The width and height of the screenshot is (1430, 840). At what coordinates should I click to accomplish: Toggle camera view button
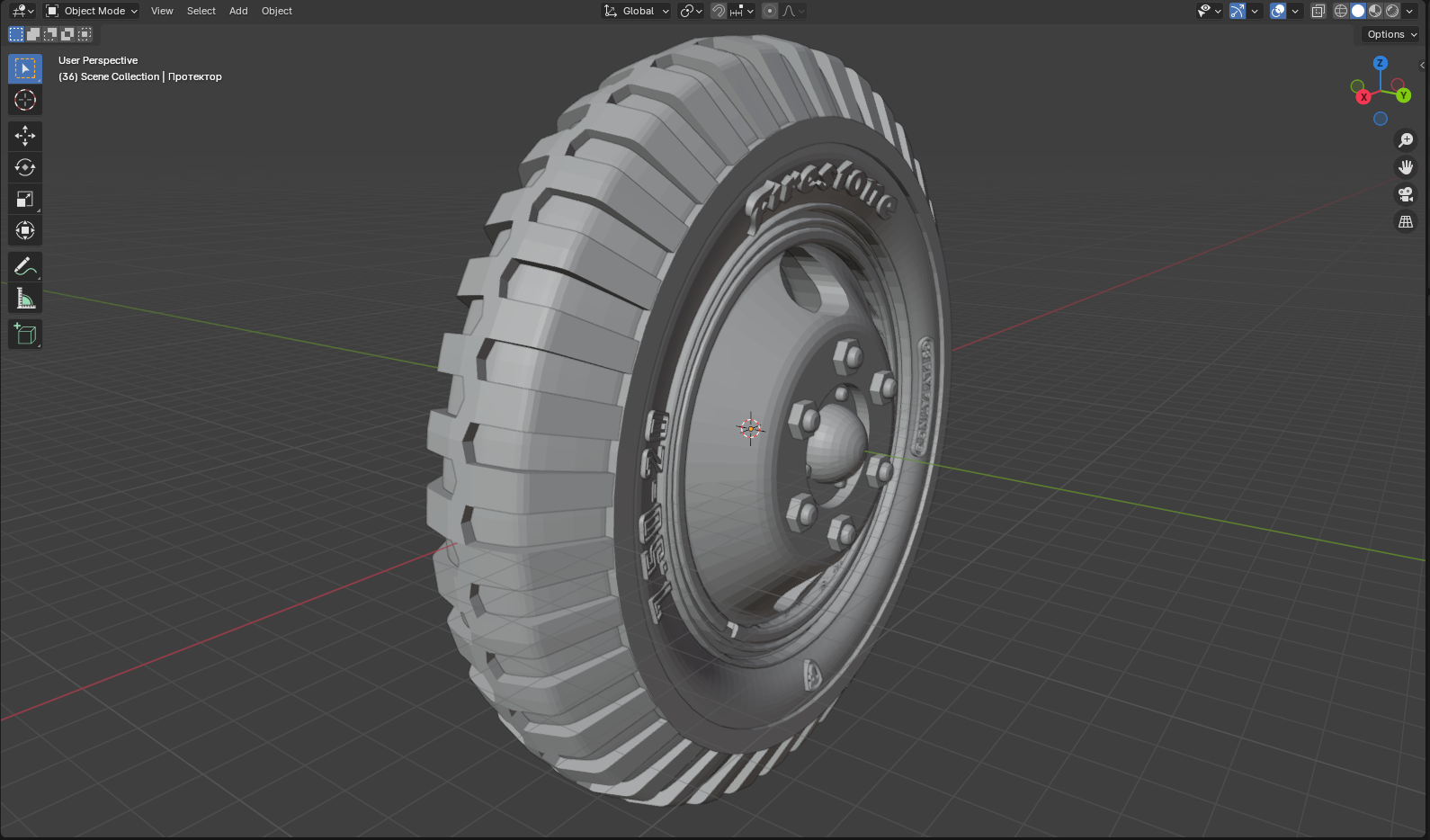pos(1405,194)
